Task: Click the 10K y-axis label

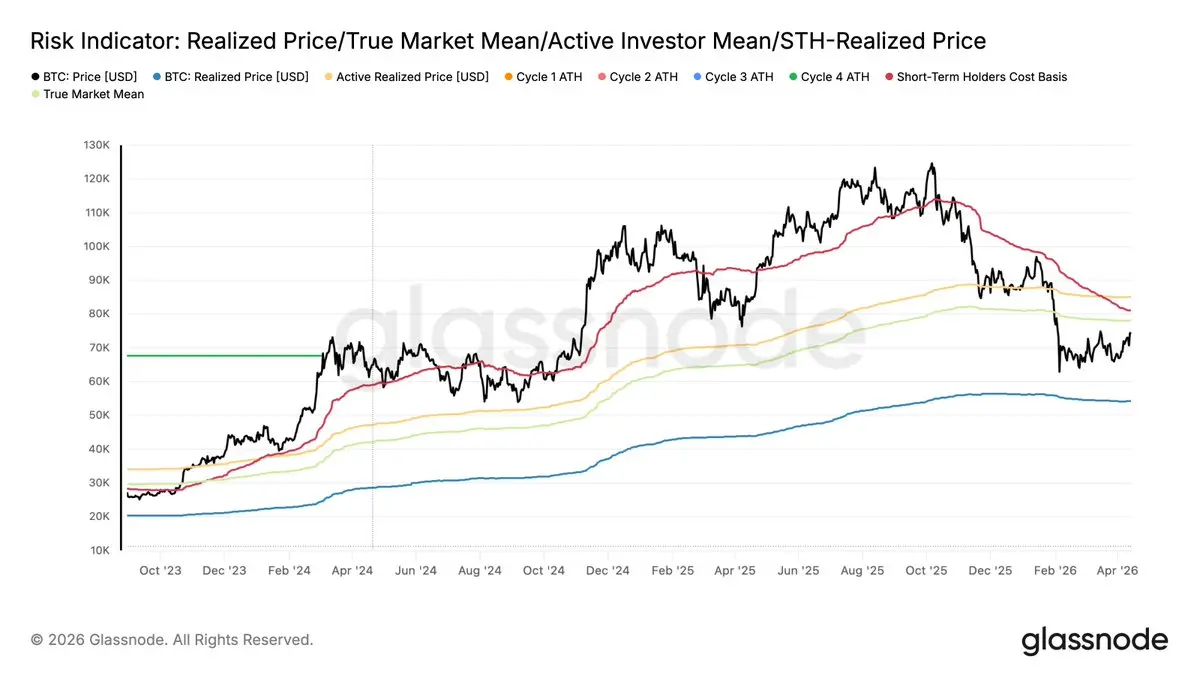Action: [98, 550]
